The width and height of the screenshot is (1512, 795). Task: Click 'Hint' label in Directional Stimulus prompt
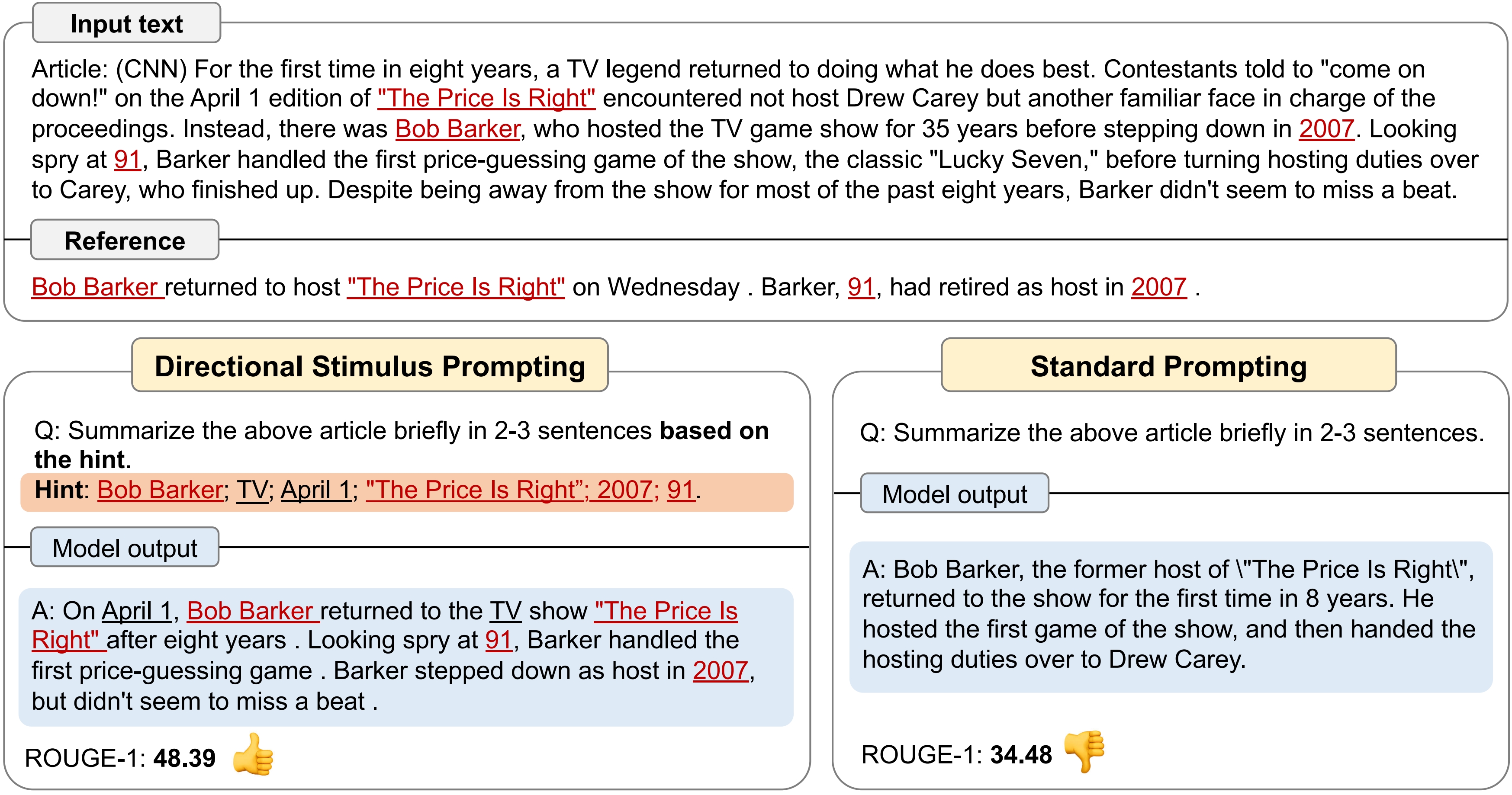point(56,490)
